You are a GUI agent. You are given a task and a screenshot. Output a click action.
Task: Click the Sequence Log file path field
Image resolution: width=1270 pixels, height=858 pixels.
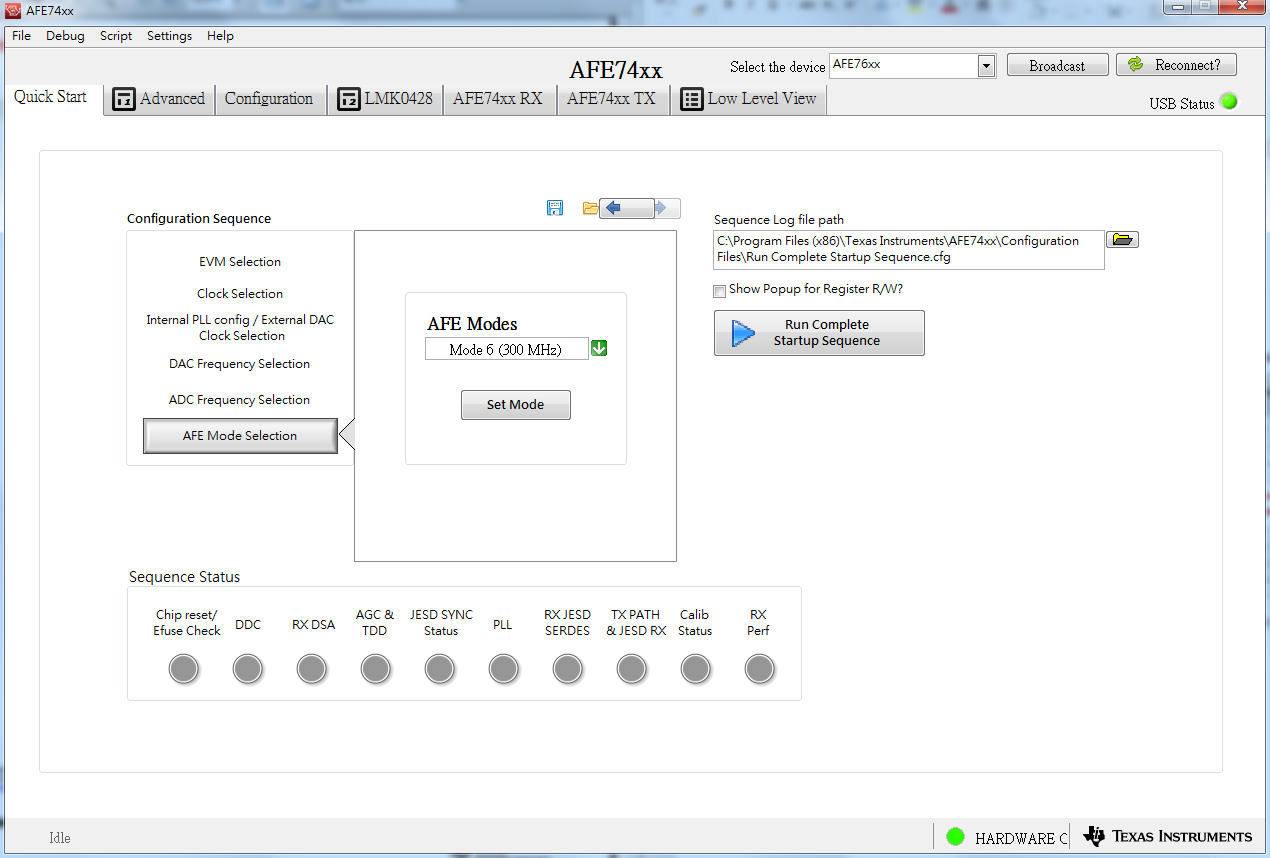[909, 249]
